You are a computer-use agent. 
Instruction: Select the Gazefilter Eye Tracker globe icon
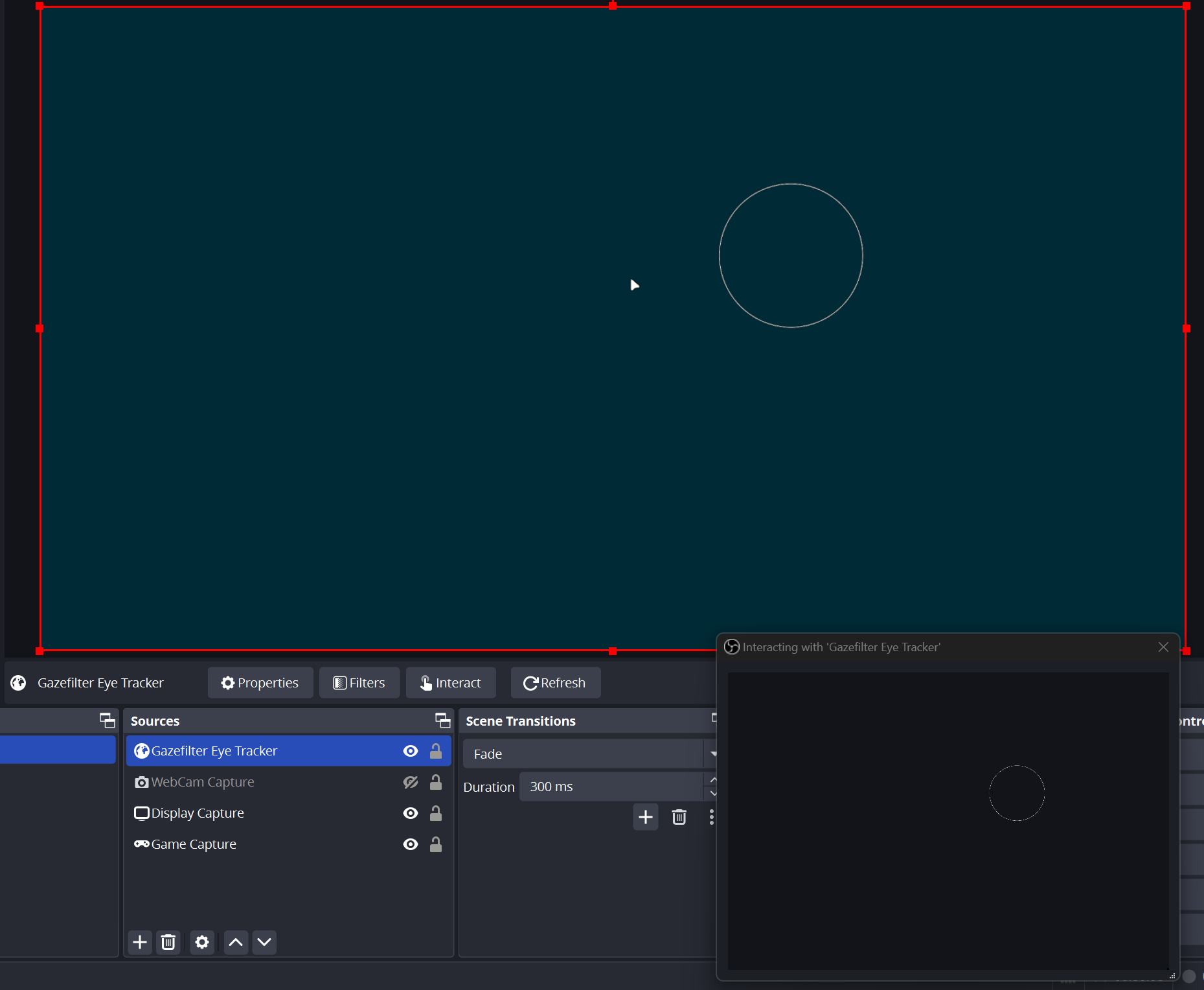141,750
